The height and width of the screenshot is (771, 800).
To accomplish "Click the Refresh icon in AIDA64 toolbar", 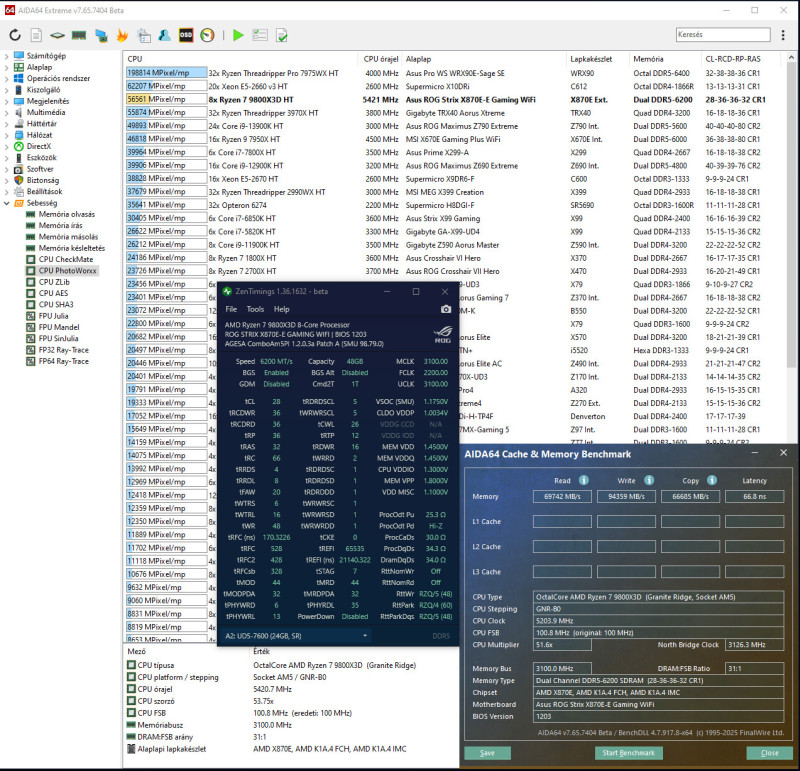I will coord(15,35).
